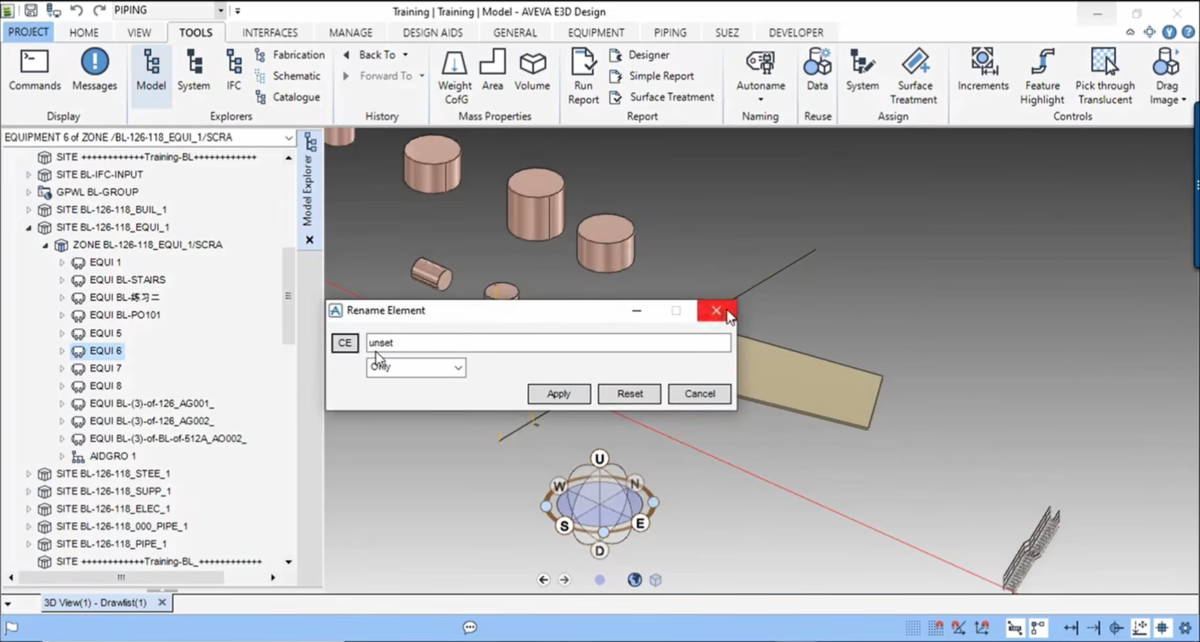Open Simple Report
Viewport: 1200px width, 642px height.
coord(652,76)
